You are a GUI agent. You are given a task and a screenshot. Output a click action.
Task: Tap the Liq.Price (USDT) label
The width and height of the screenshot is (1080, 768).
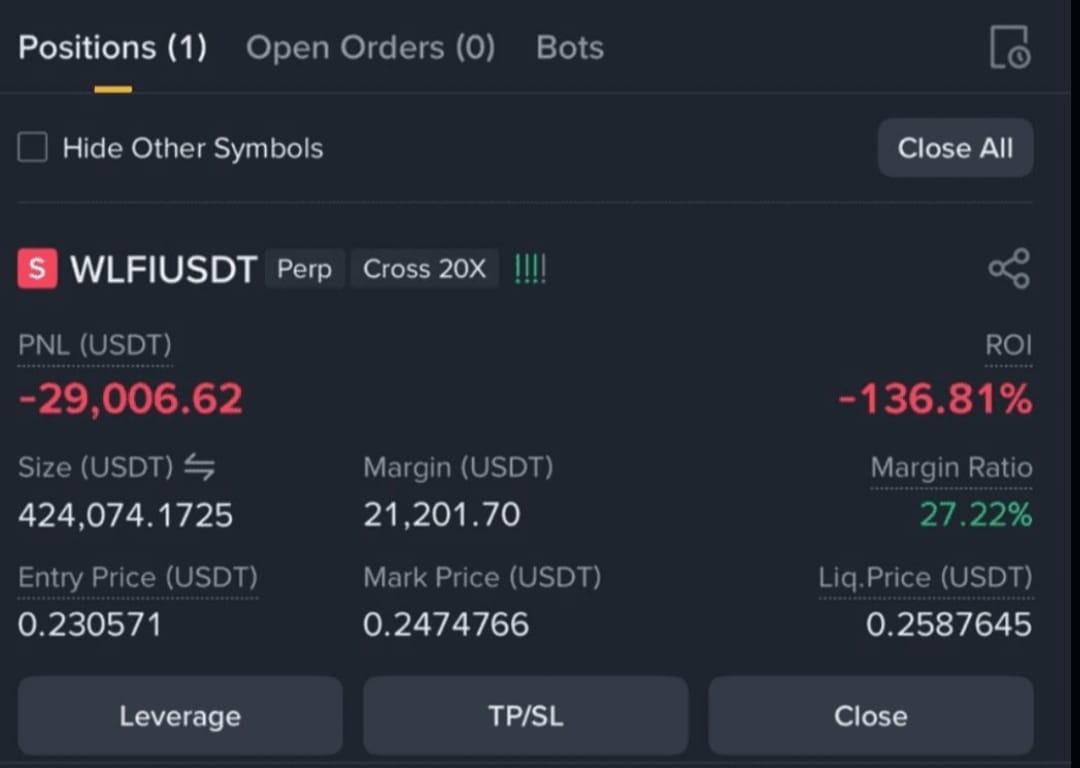coord(926,577)
